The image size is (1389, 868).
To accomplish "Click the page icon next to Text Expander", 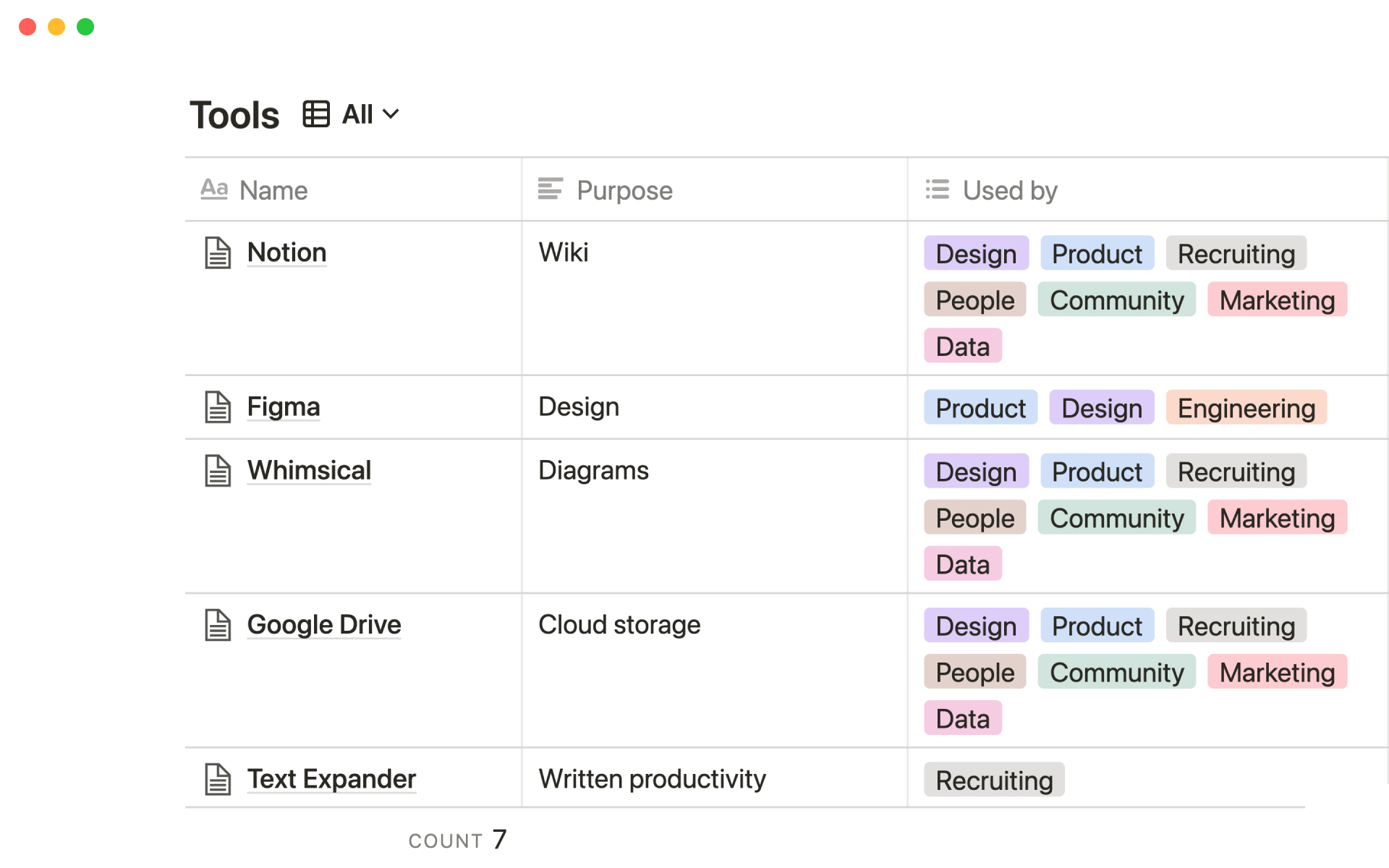I will coord(216,778).
